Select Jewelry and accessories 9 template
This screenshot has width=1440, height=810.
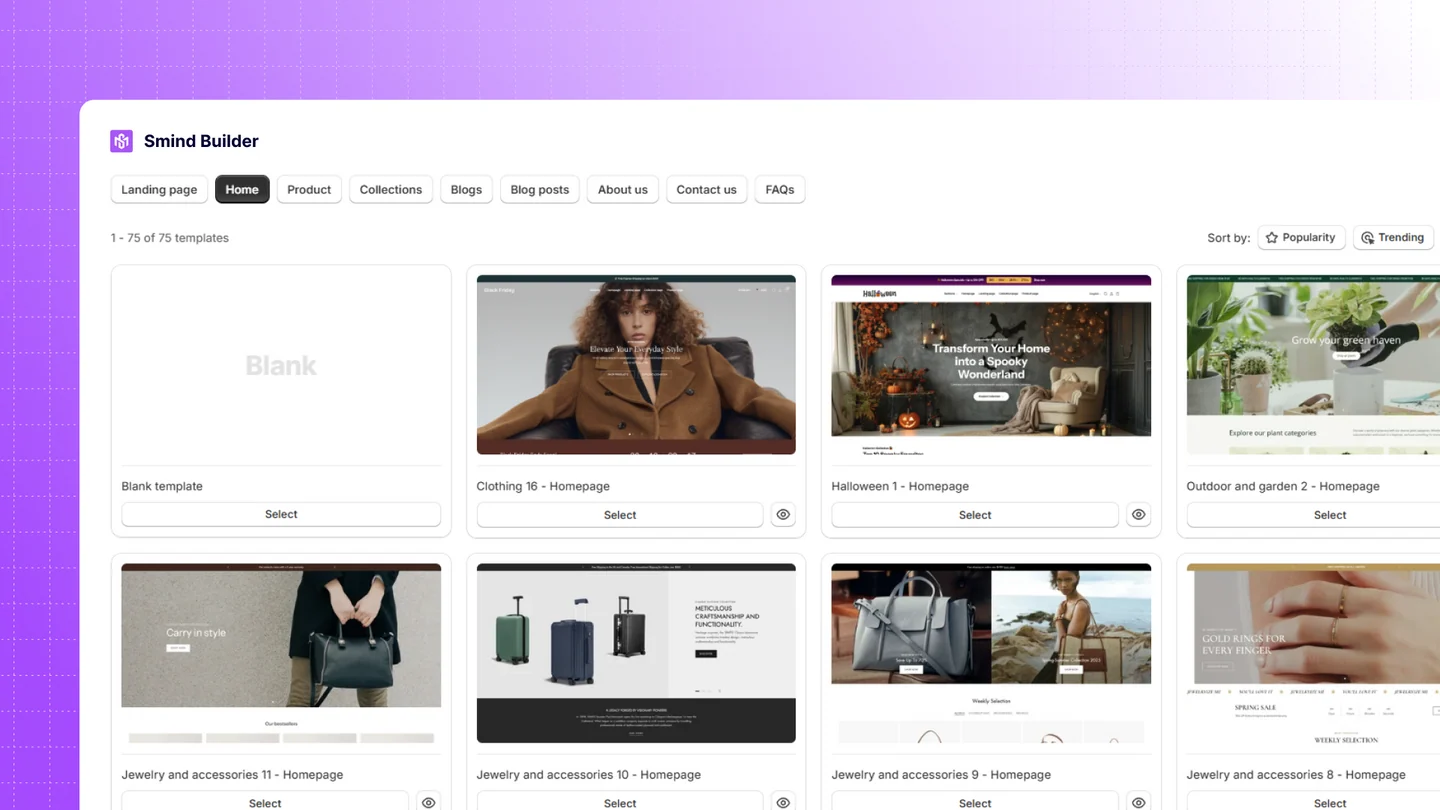coord(975,802)
